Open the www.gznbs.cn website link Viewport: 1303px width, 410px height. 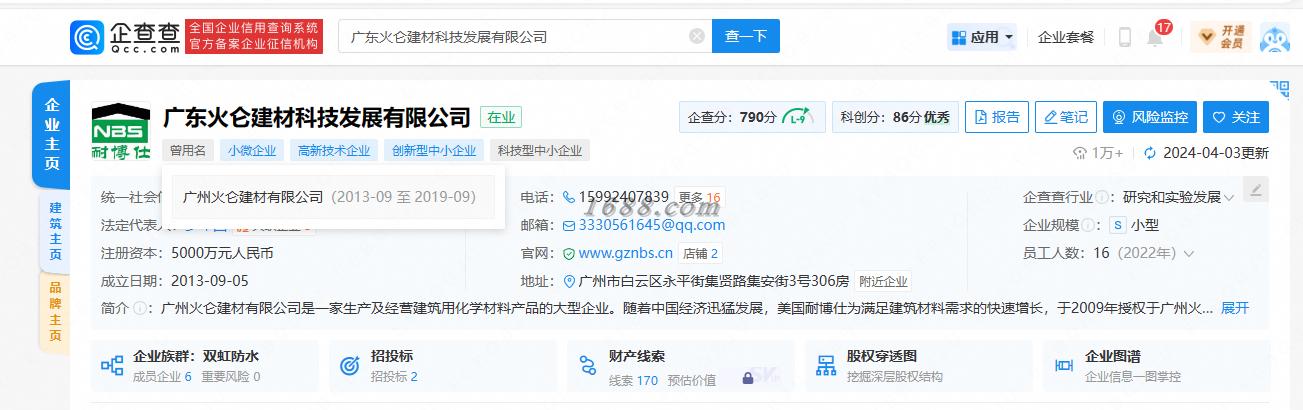point(626,253)
